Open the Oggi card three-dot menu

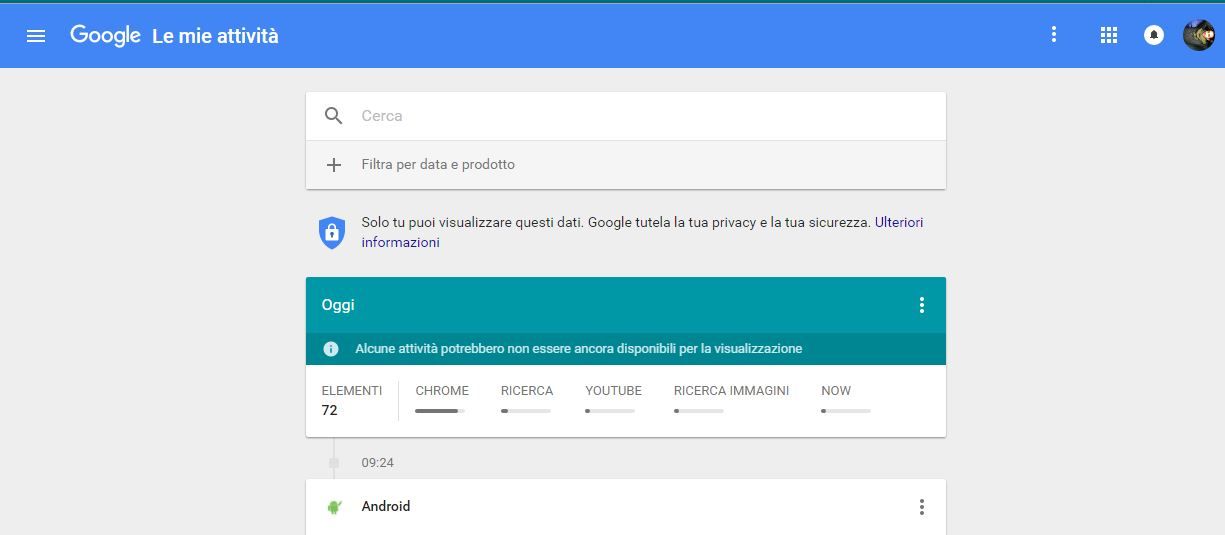pos(922,305)
